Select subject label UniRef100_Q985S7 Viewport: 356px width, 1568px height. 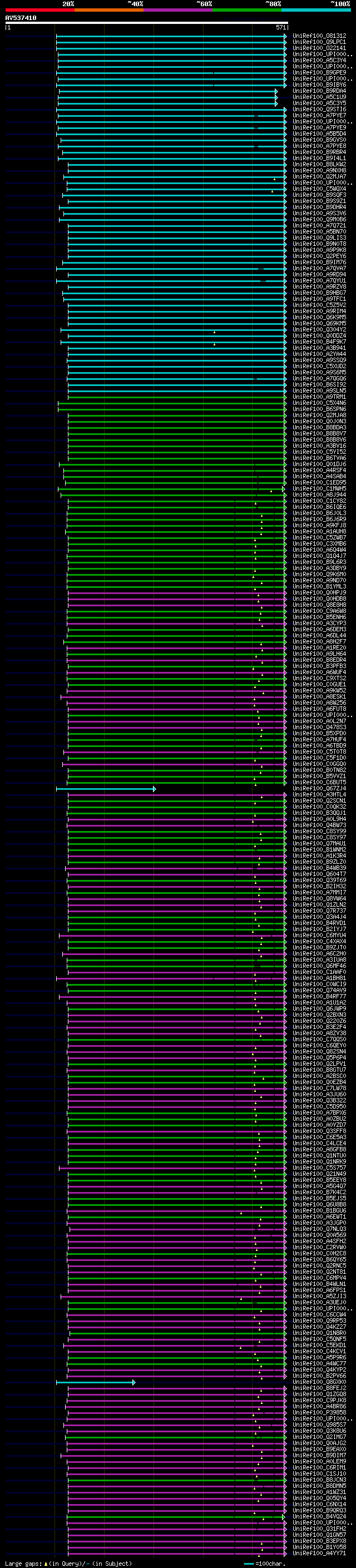tap(319, 1425)
